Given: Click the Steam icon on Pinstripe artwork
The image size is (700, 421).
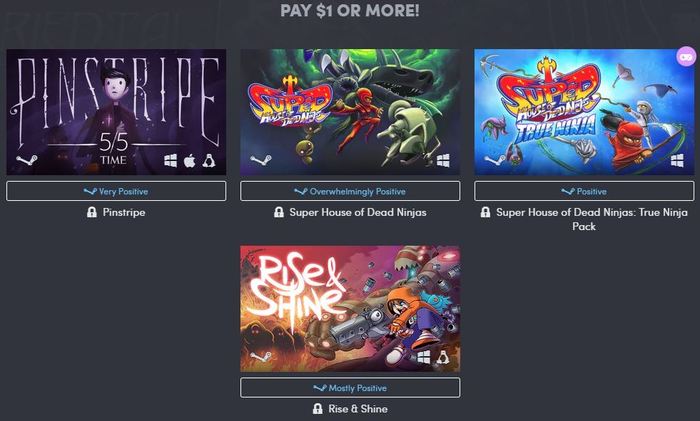Looking at the screenshot, I should 27,159.
